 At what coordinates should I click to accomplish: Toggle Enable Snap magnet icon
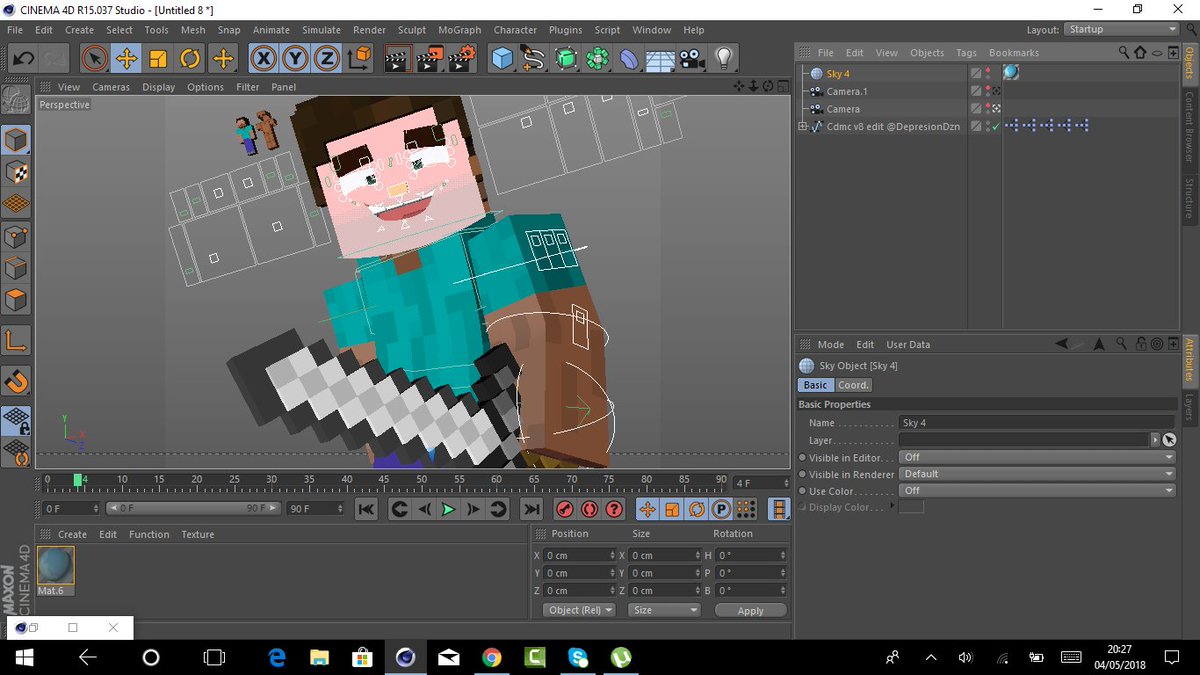[16, 380]
